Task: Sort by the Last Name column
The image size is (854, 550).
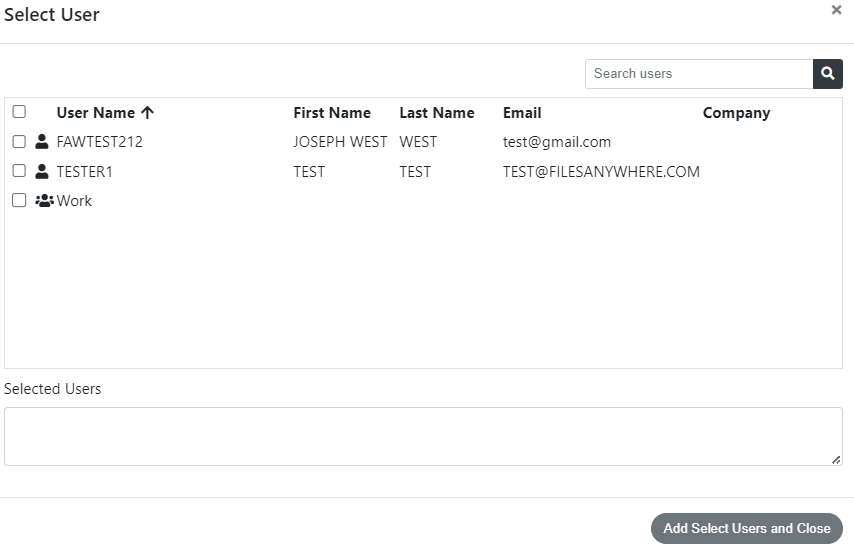Action: point(437,113)
